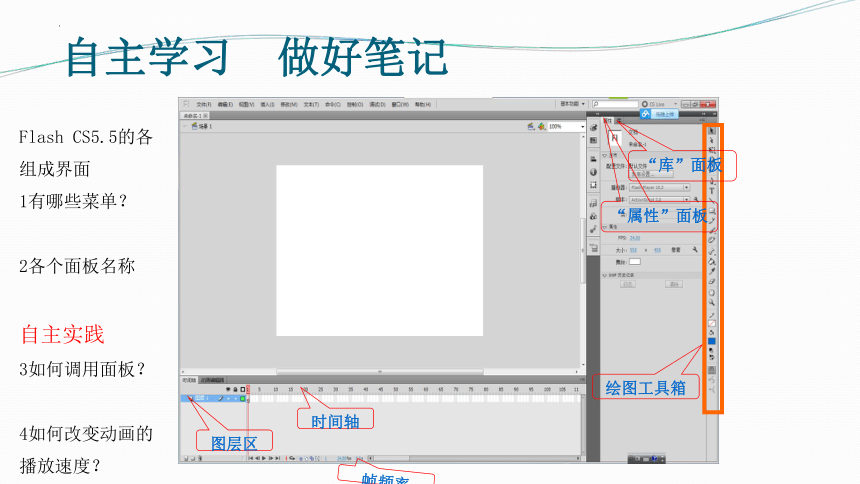Image resolution: width=860 pixels, height=484 pixels.
Task: Switch to the Timeline tab
Action: 189,380
